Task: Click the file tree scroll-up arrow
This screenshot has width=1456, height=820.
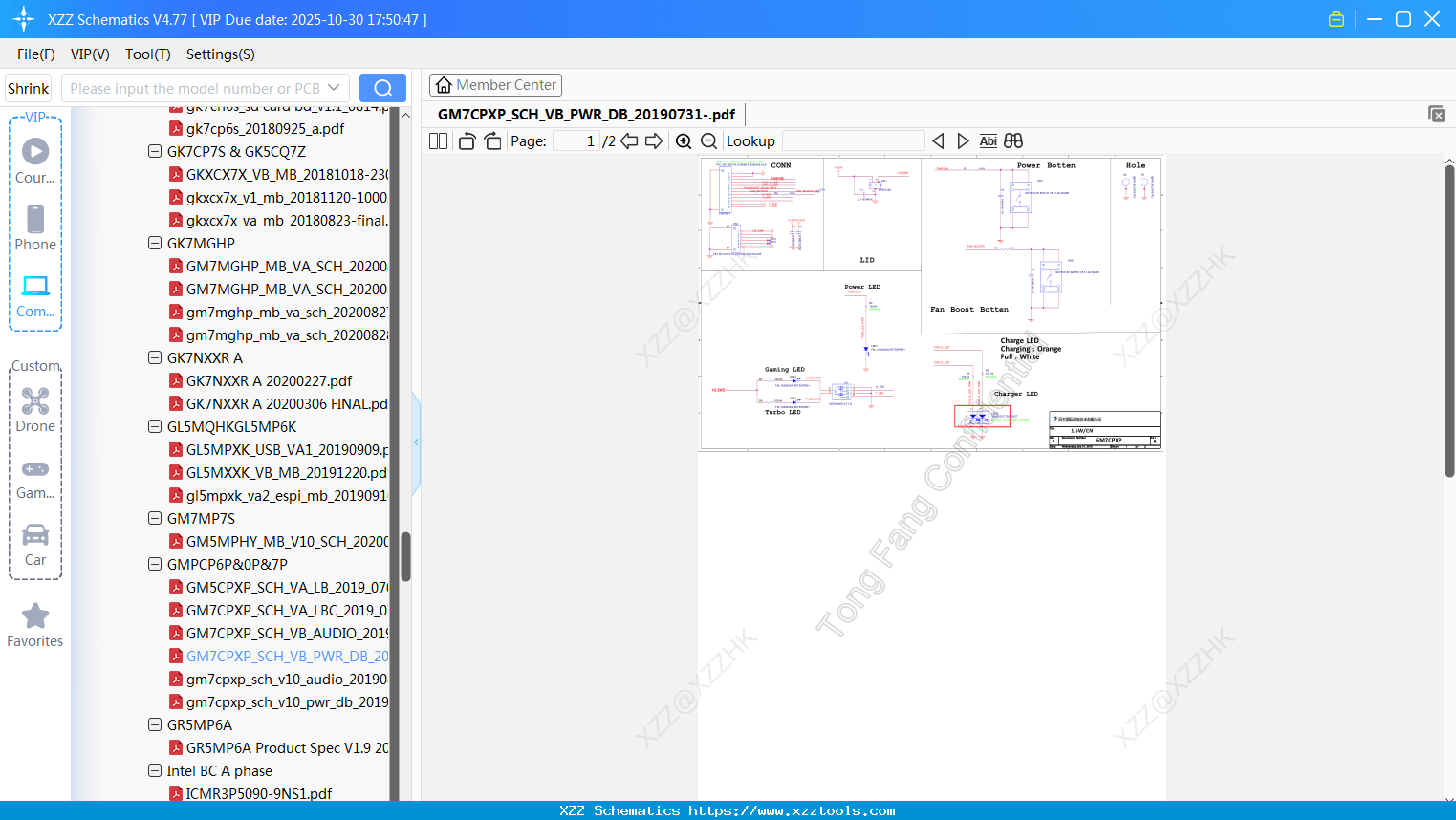Action: 405,115
